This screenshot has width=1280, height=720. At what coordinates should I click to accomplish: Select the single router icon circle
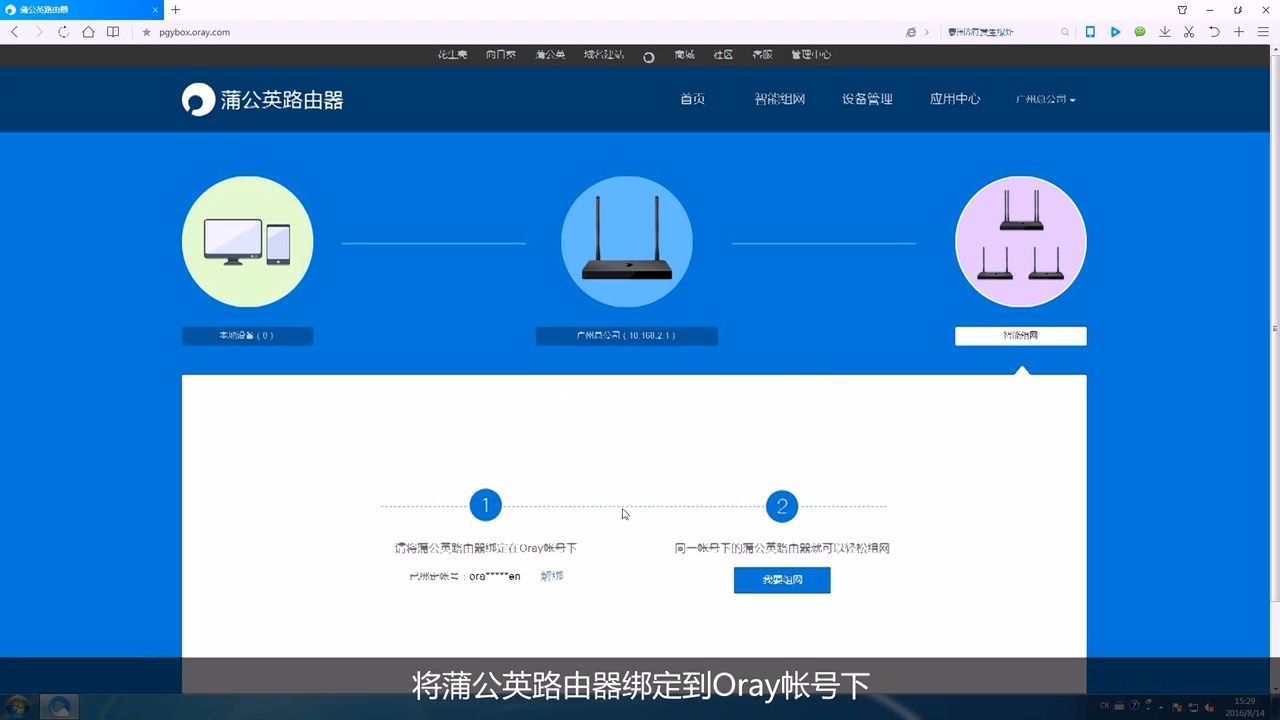(627, 242)
